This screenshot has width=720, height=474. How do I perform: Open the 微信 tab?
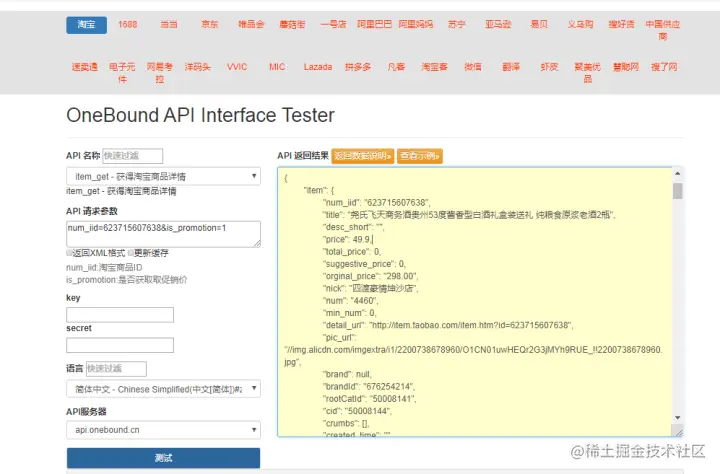coord(472,67)
